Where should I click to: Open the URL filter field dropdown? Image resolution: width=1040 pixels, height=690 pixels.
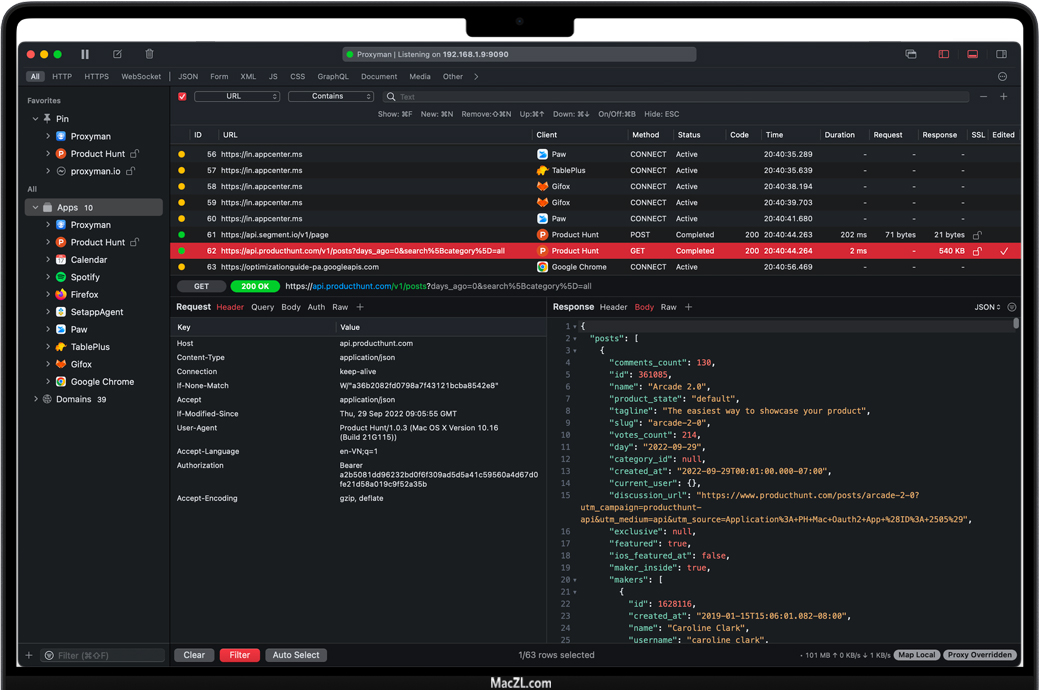point(237,97)
